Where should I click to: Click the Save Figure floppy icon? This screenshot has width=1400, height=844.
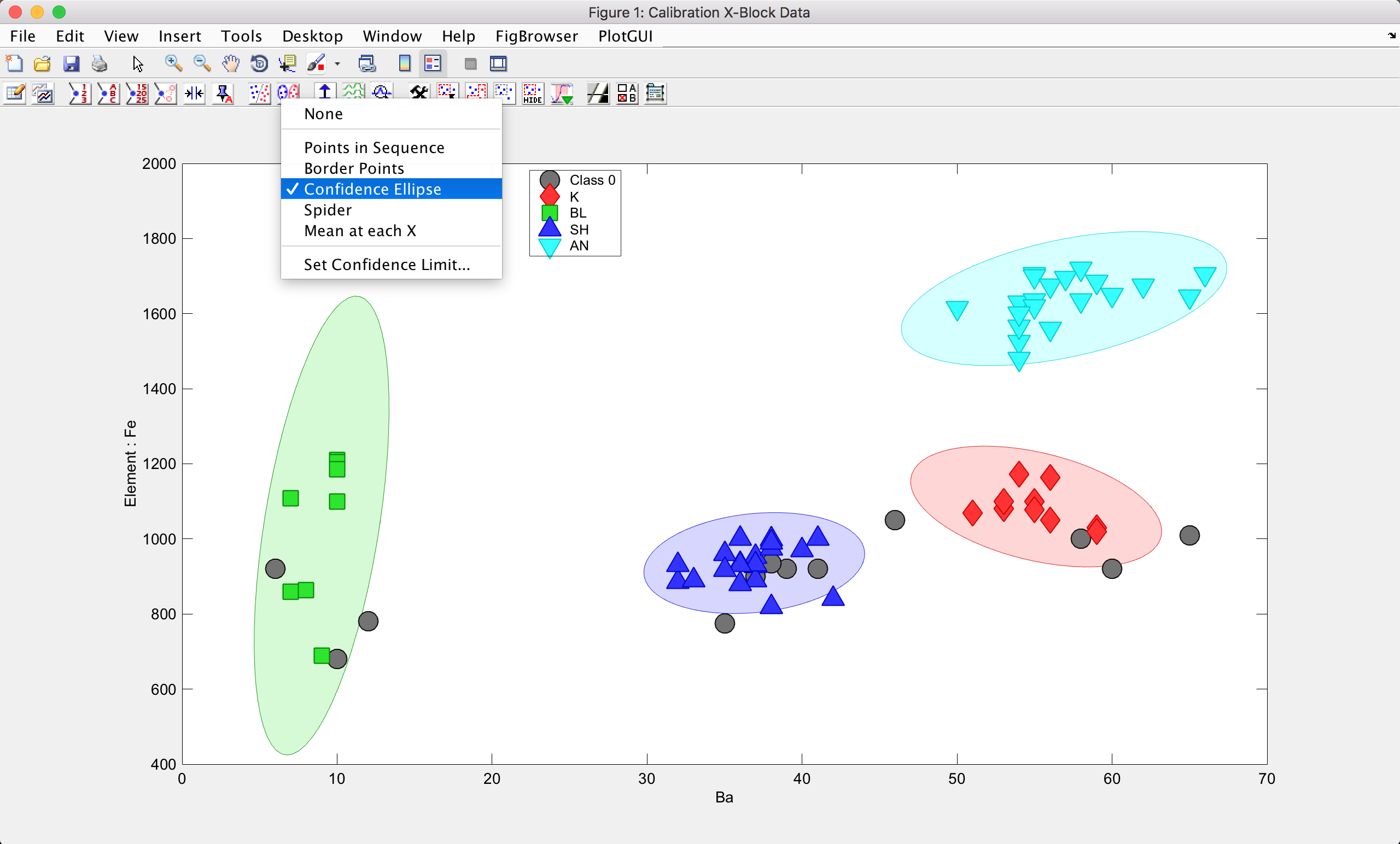coord(71,63)
